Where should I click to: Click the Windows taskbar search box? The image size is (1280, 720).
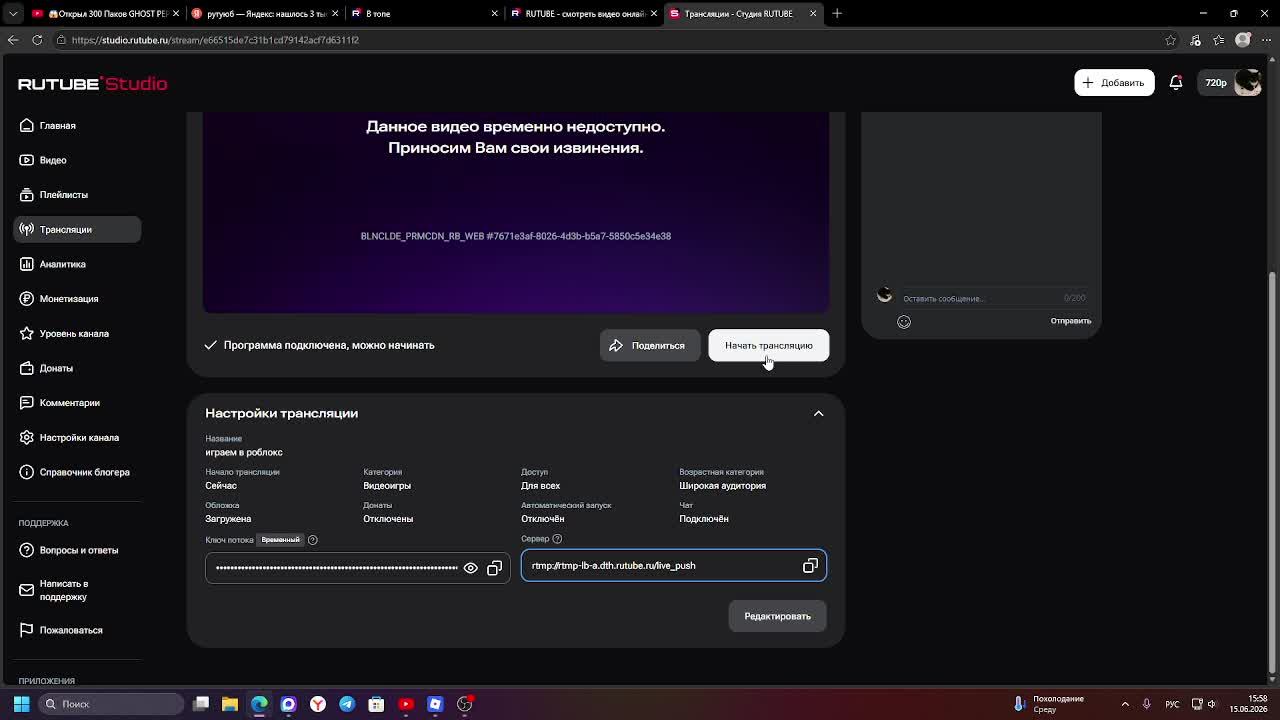[110, 704]
